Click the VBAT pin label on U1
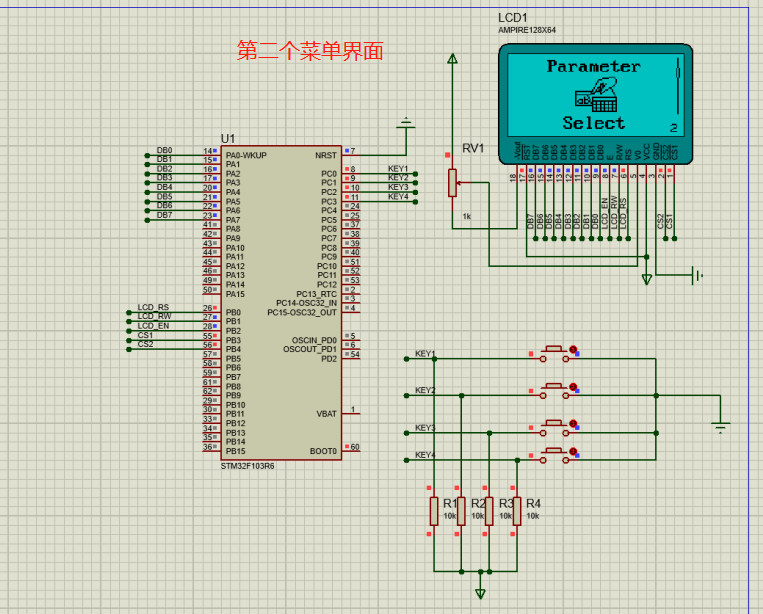Screen dimensions: 763x614 click(327, 414)
